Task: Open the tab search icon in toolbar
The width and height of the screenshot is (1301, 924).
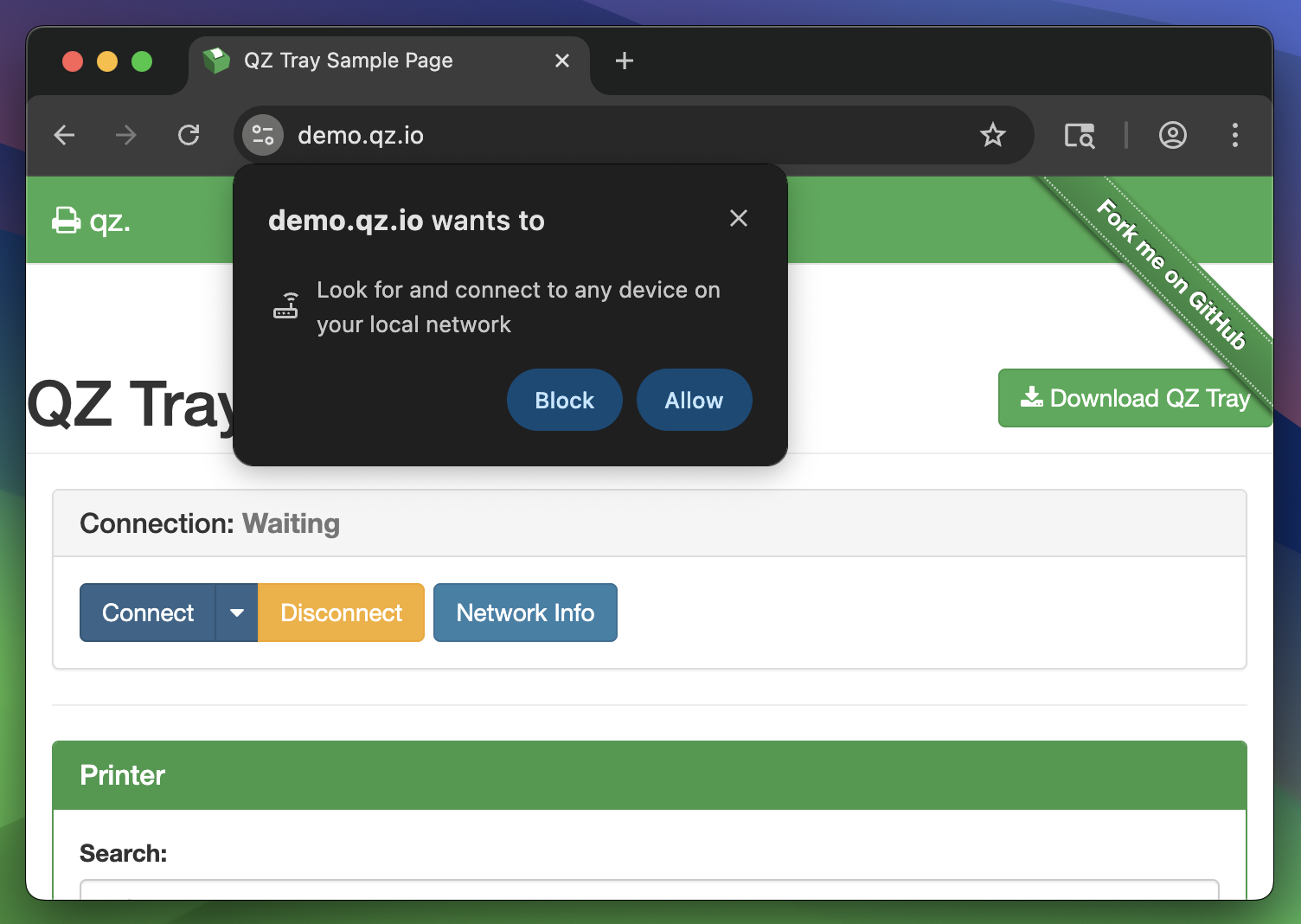Action: pos(1080,135)
